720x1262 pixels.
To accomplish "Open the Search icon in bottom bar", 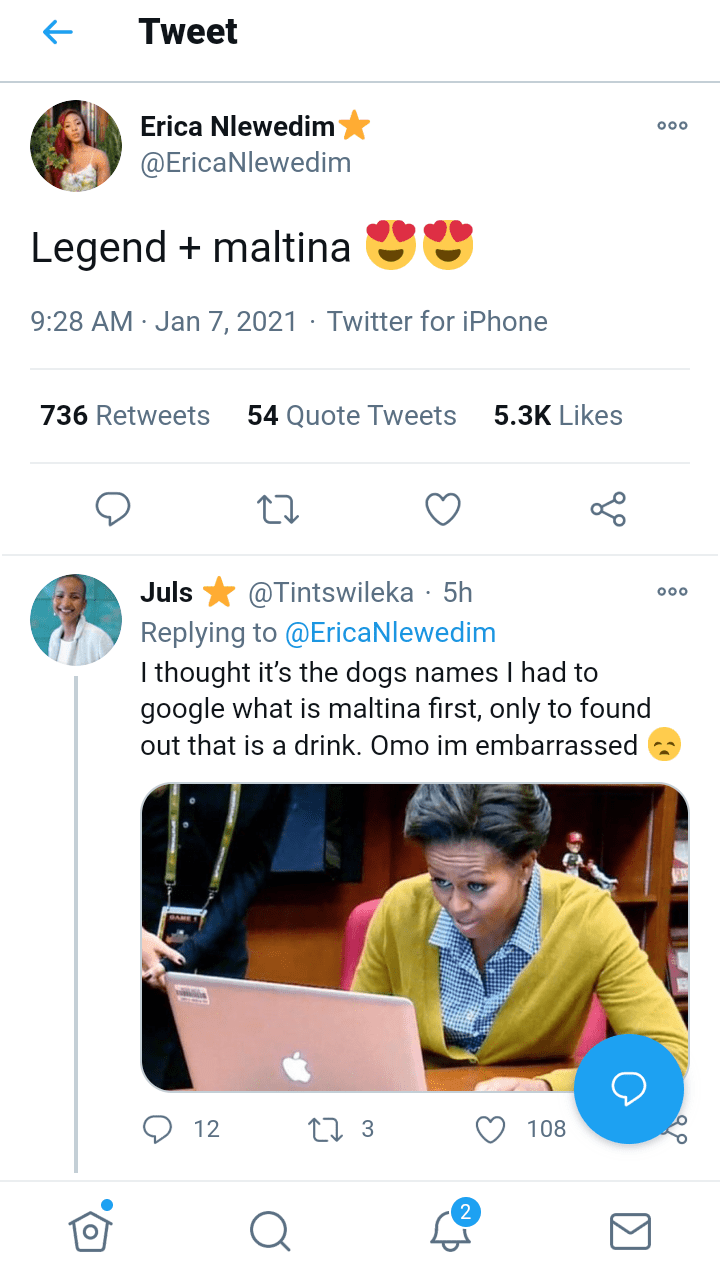I will pyautogui.click(x=270, y=1231).
